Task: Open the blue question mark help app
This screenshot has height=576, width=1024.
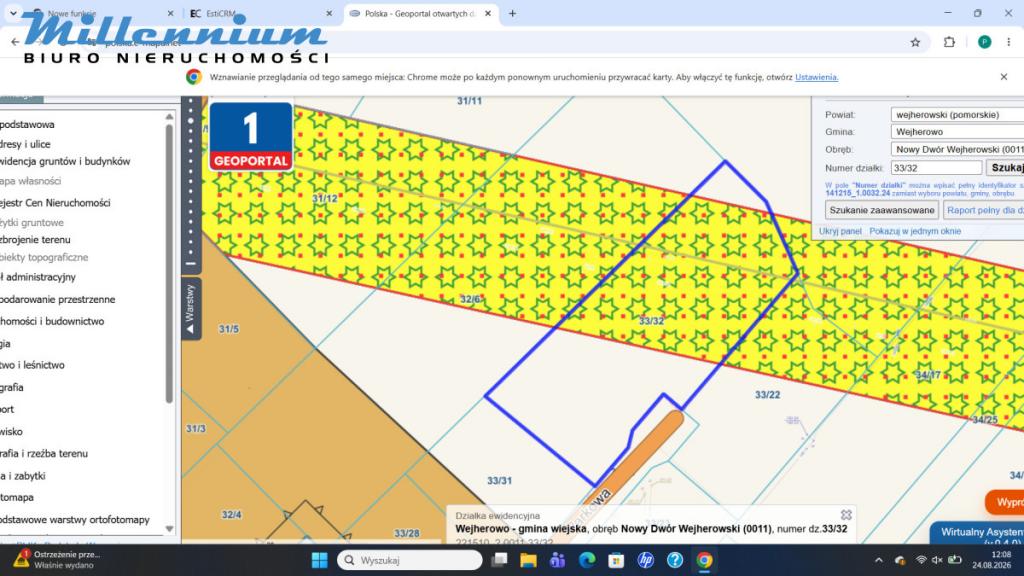Action: pos(675,560)
